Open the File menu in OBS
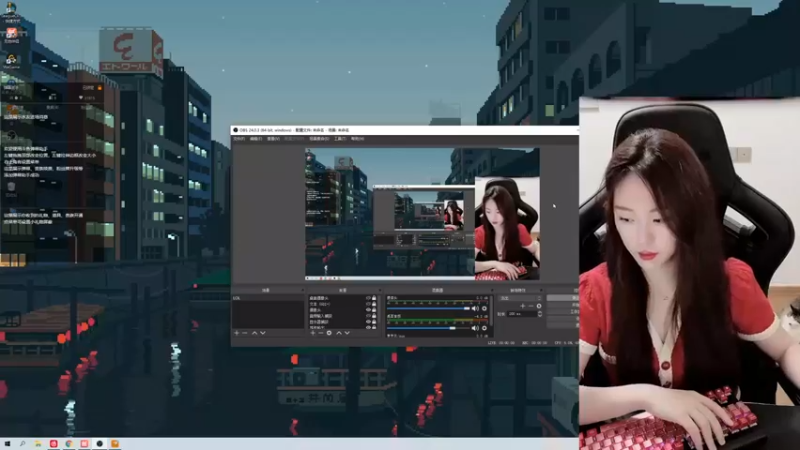The width and height of the screenshot is (800, 450). click(239, 138)
